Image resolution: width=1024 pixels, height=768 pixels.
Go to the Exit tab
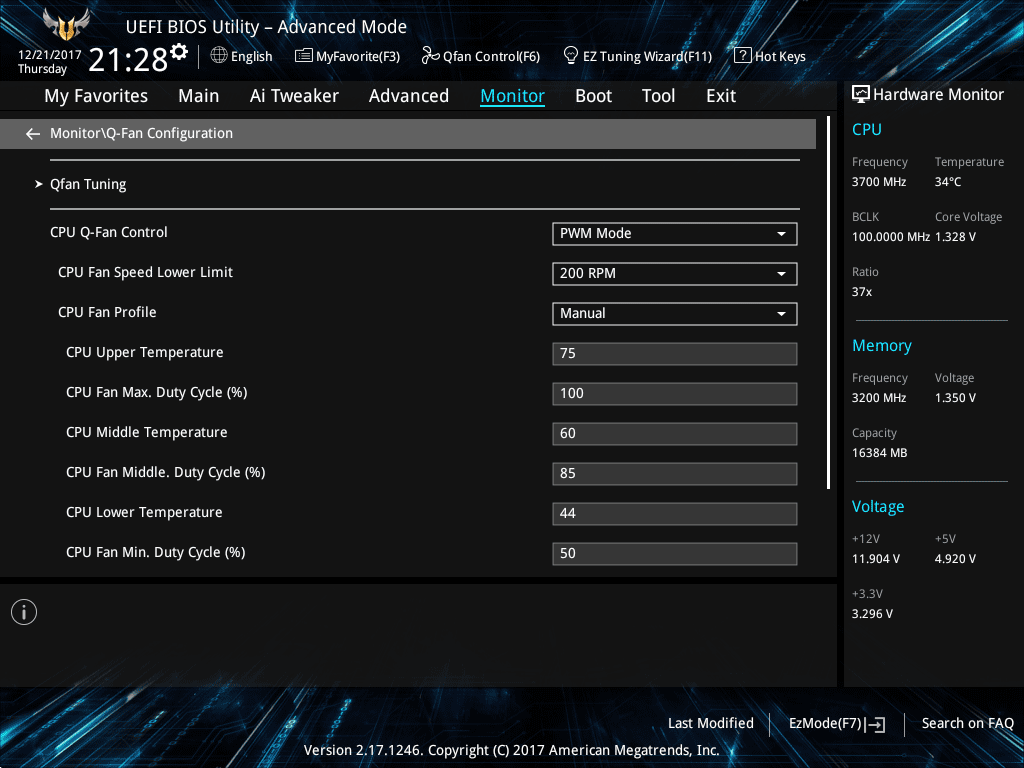[x=721, y=96]
